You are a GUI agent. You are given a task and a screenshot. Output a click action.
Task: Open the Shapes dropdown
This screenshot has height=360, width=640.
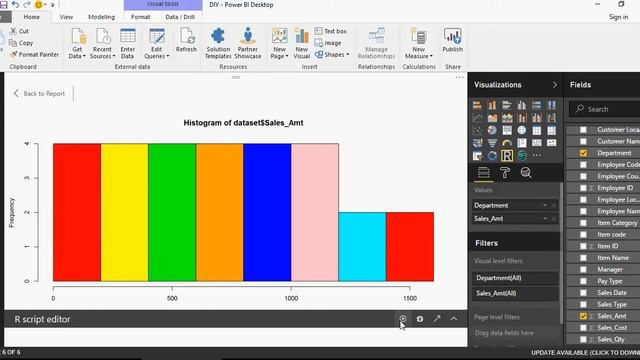(x=332, y=54)
